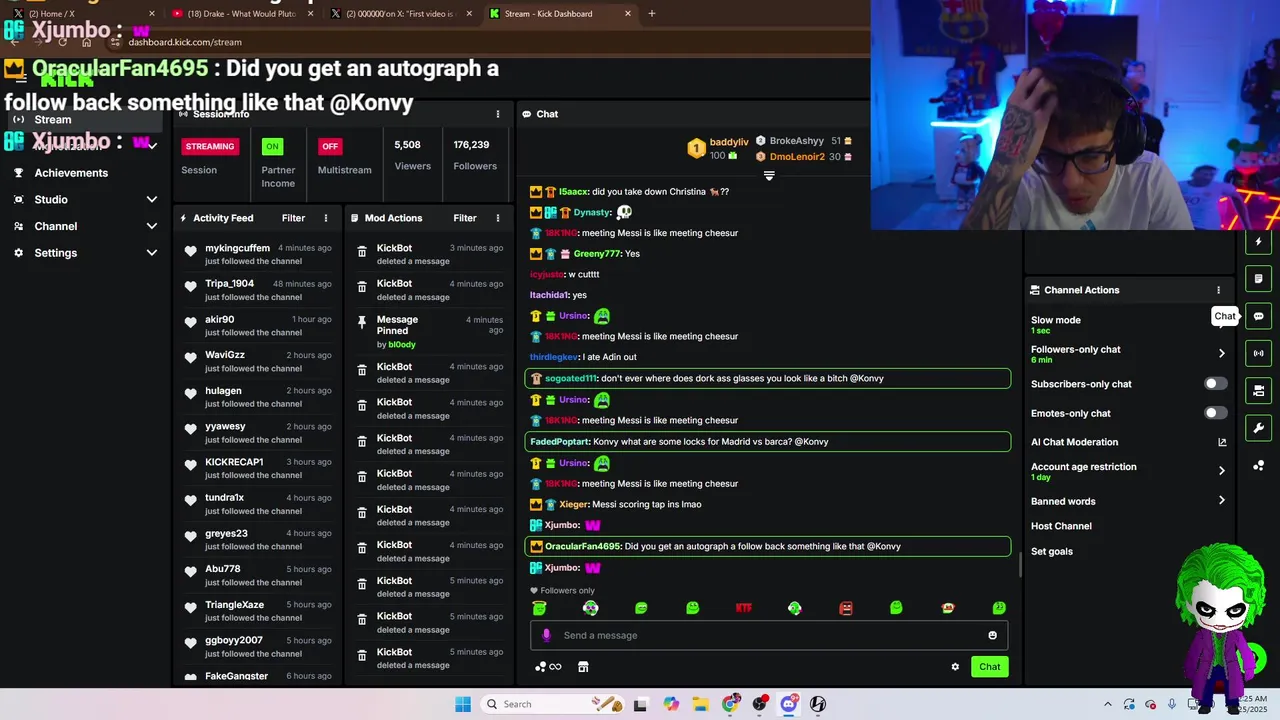Click the purple microphone icon in message box
1280x720 pixels.
pos(546,635)
